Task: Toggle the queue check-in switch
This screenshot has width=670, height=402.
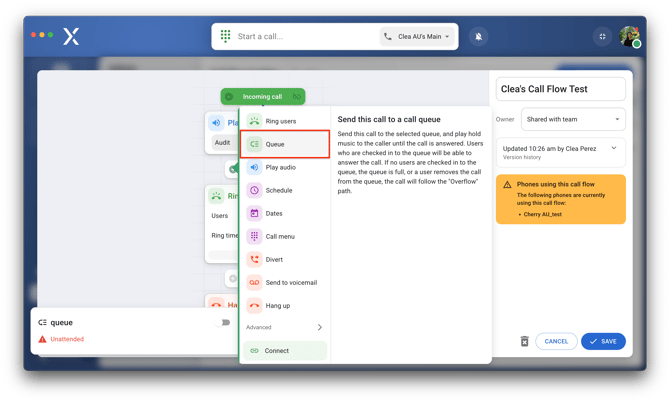Action: coord(224,323)
